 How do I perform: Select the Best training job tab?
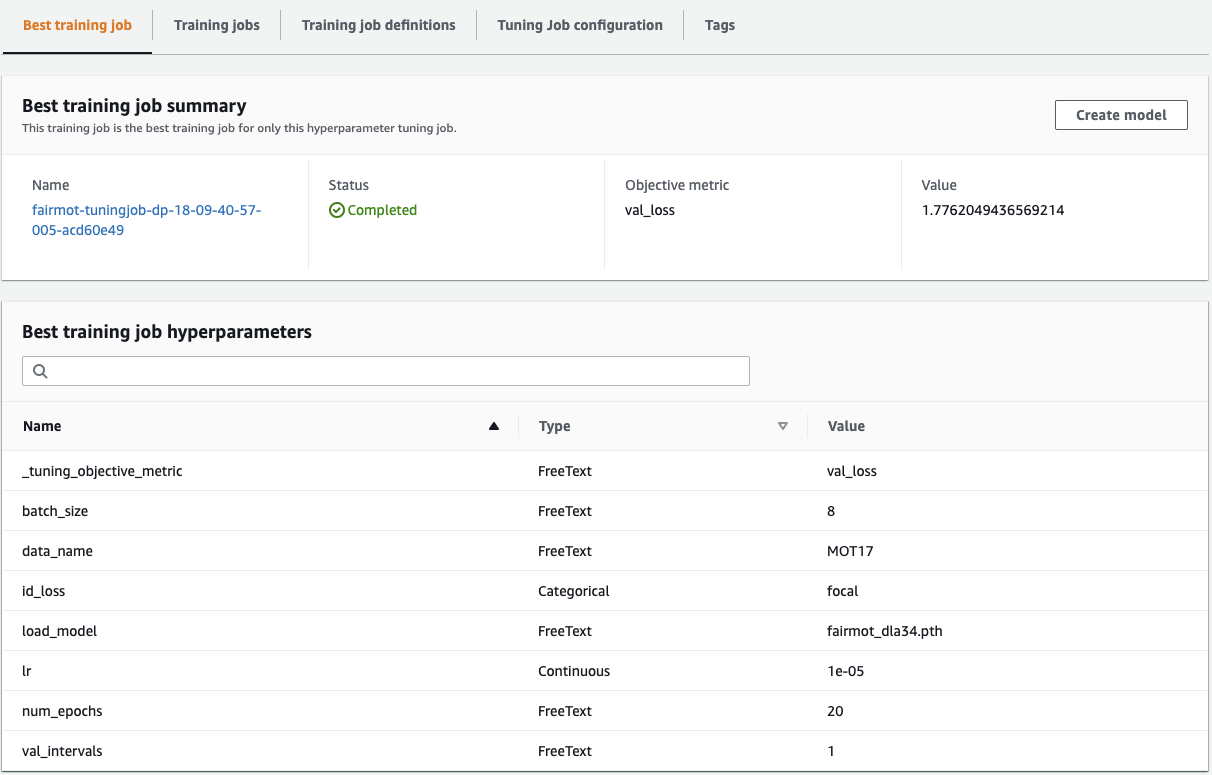[77, 25]
